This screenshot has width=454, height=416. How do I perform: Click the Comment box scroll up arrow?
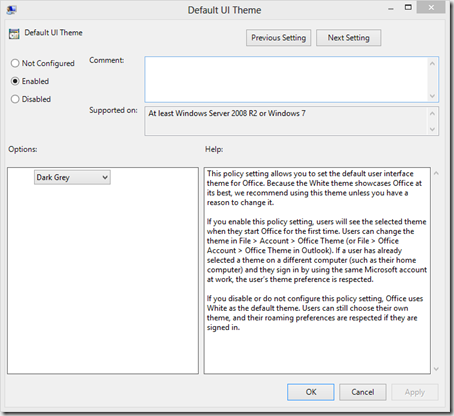(x=432, y=63)
